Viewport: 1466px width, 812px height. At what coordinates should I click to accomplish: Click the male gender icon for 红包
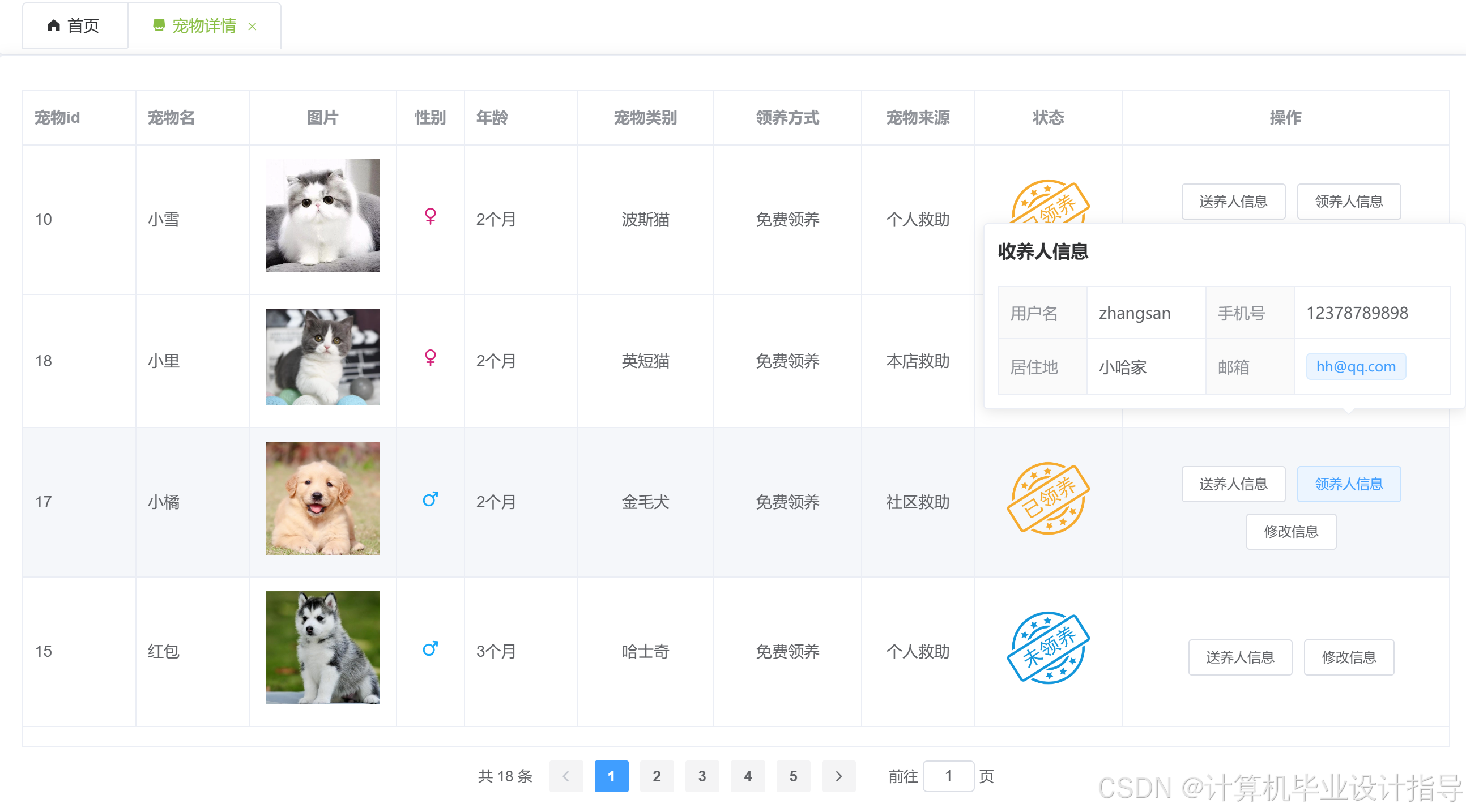431,649
